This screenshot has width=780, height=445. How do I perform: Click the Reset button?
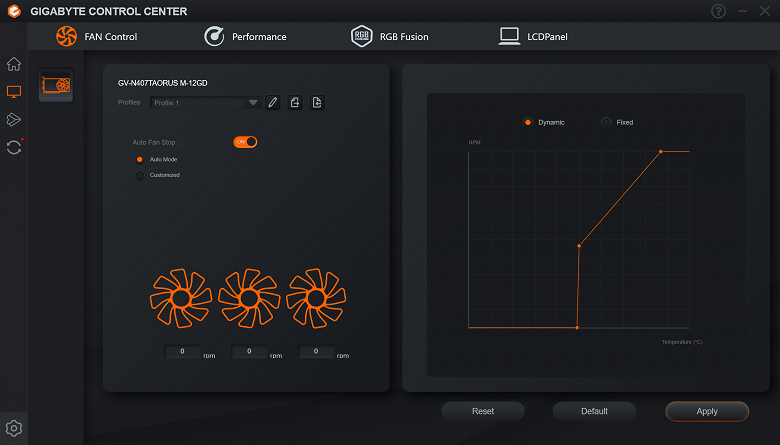[x=483, y=411]
